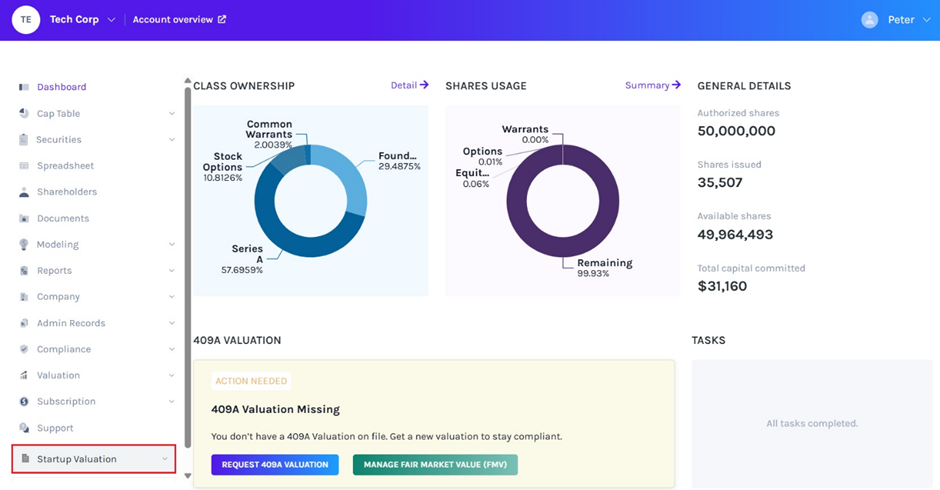Click the Support headset icon
This screenshot has height=490, width=940.
coord(24,428)
